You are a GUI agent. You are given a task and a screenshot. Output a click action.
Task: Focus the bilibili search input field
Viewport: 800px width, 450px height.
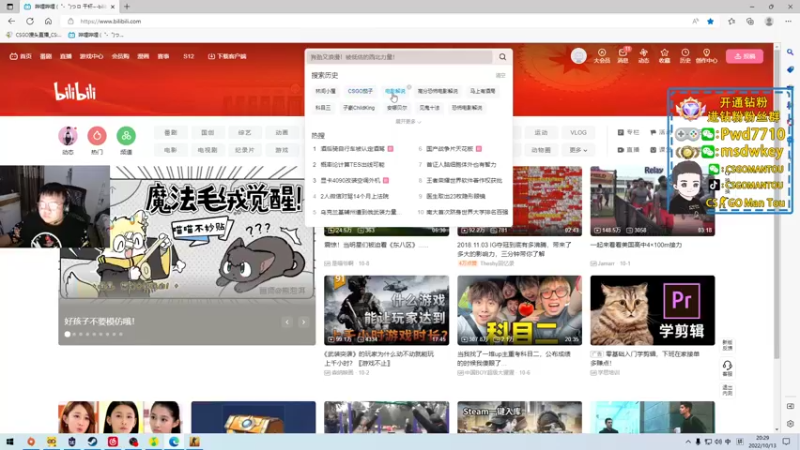[401, 57]
